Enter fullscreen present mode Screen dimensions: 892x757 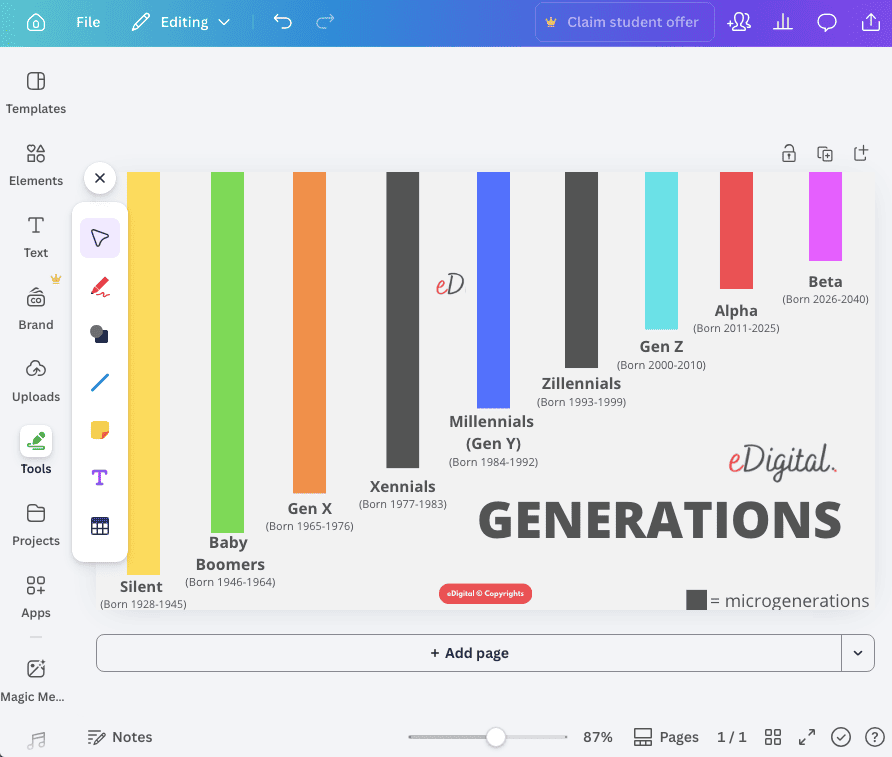click(x=807, y=737)
